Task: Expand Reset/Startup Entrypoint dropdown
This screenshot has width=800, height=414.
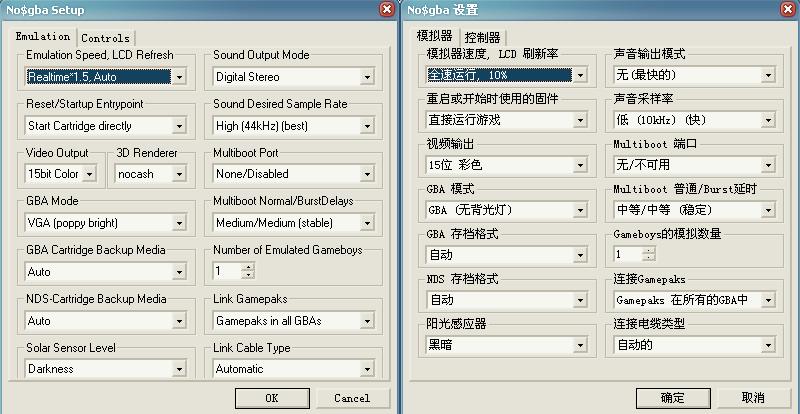Action: (179, 126)
